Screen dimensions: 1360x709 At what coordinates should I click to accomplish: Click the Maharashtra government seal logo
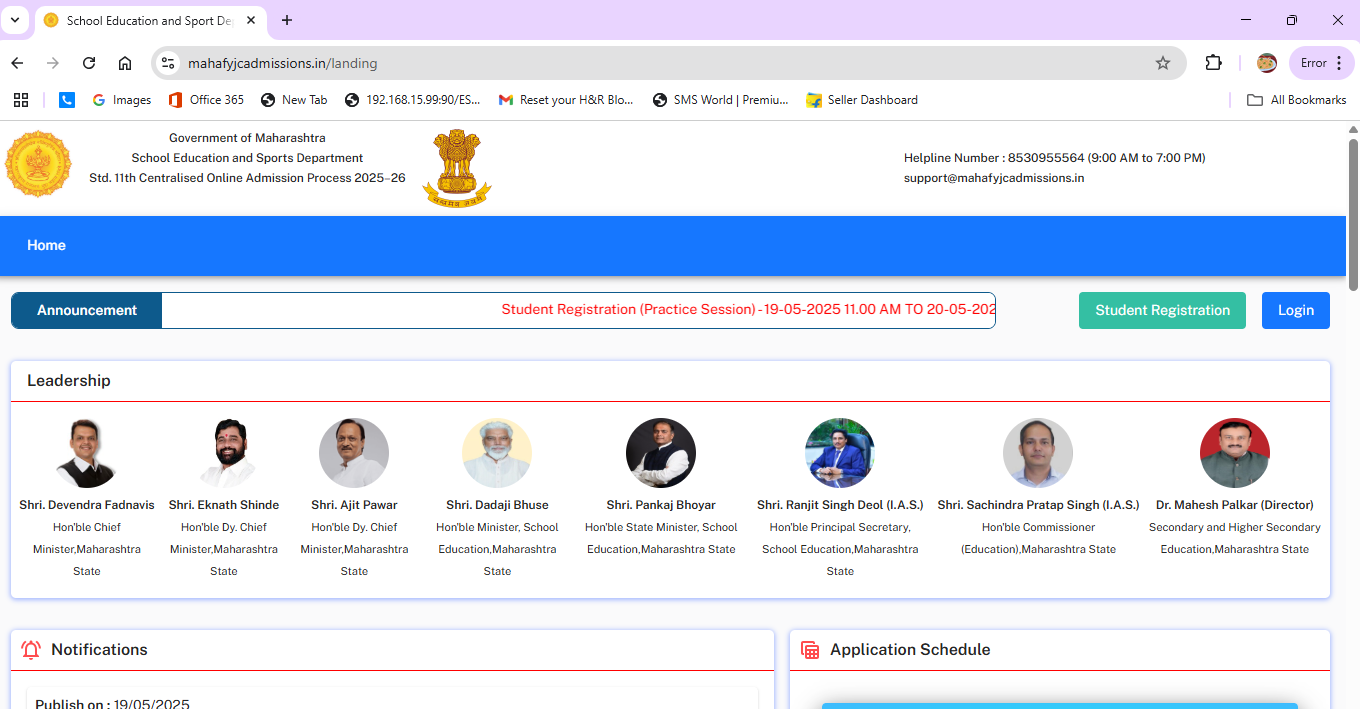click(38, 163)
